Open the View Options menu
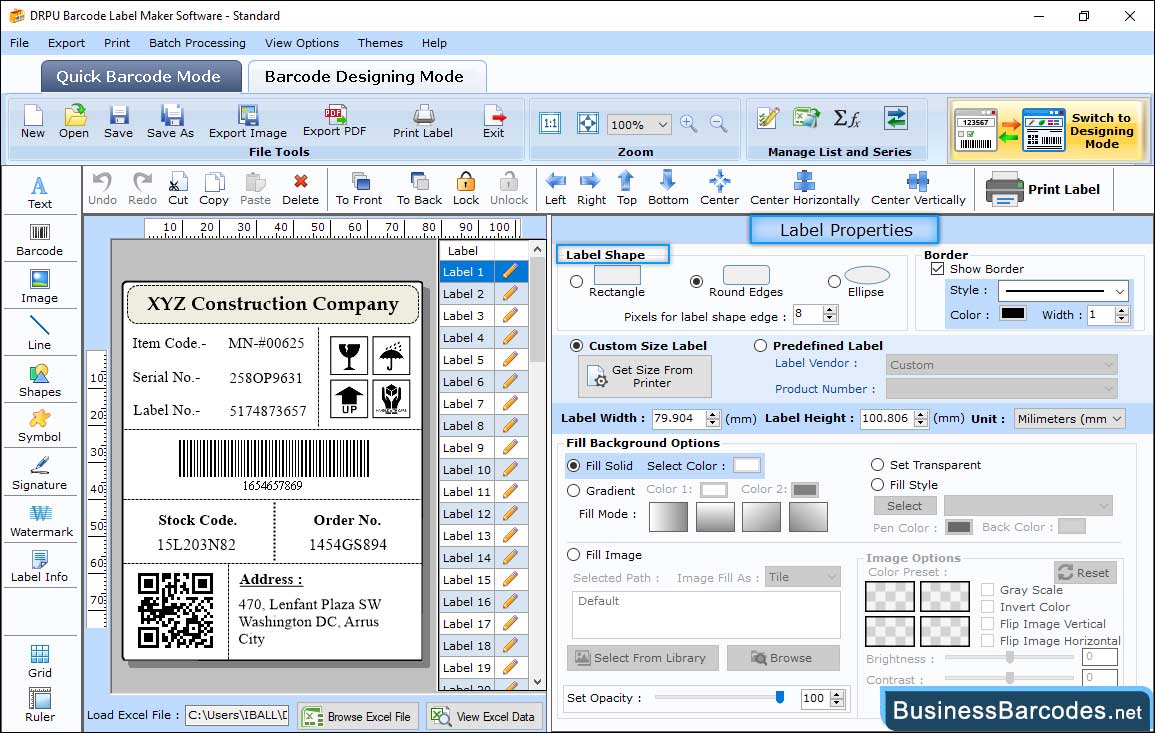1155x733 pixels. point(302,43)
